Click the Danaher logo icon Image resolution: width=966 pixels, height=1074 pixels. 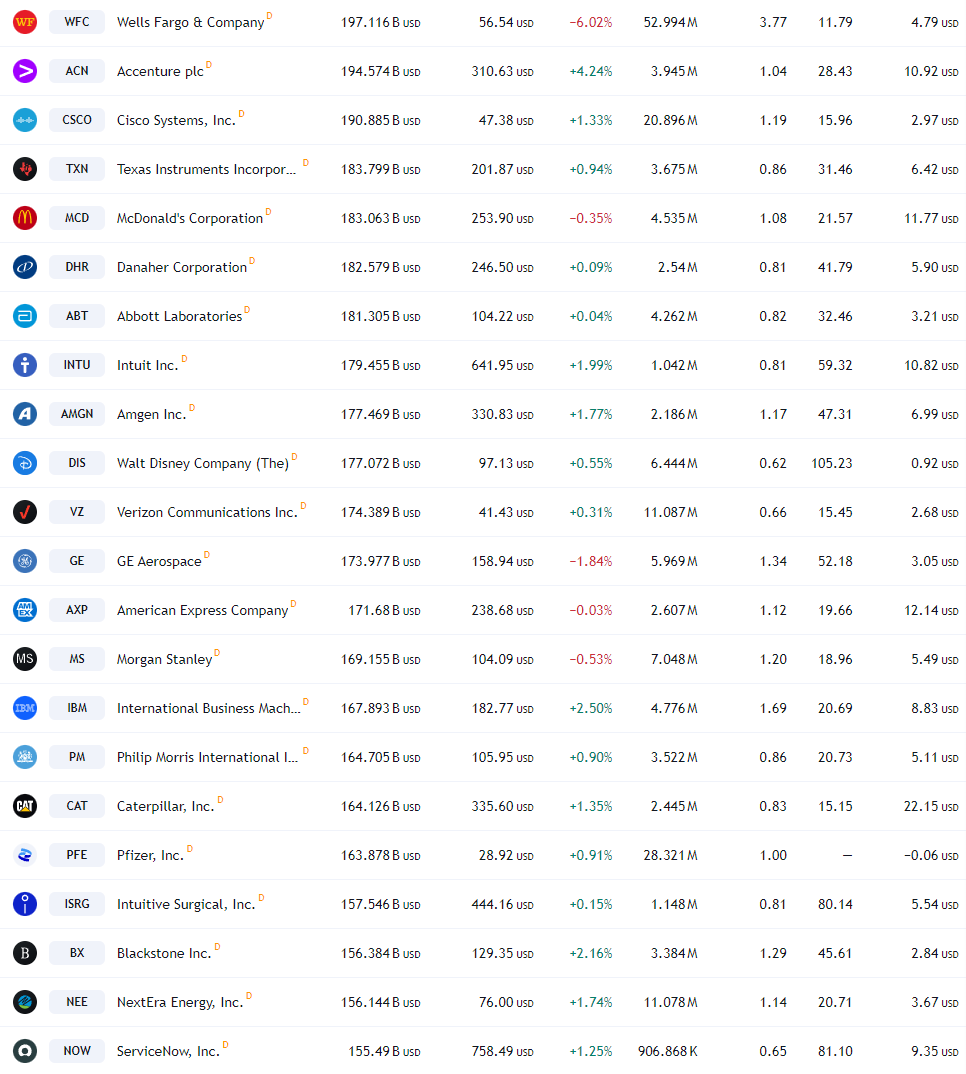(x=25, y=267)
